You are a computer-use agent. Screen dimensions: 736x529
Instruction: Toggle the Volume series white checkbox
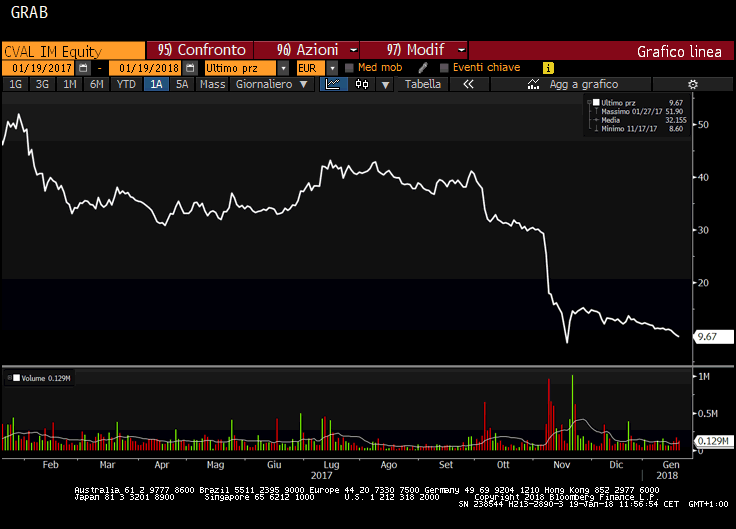16,378
